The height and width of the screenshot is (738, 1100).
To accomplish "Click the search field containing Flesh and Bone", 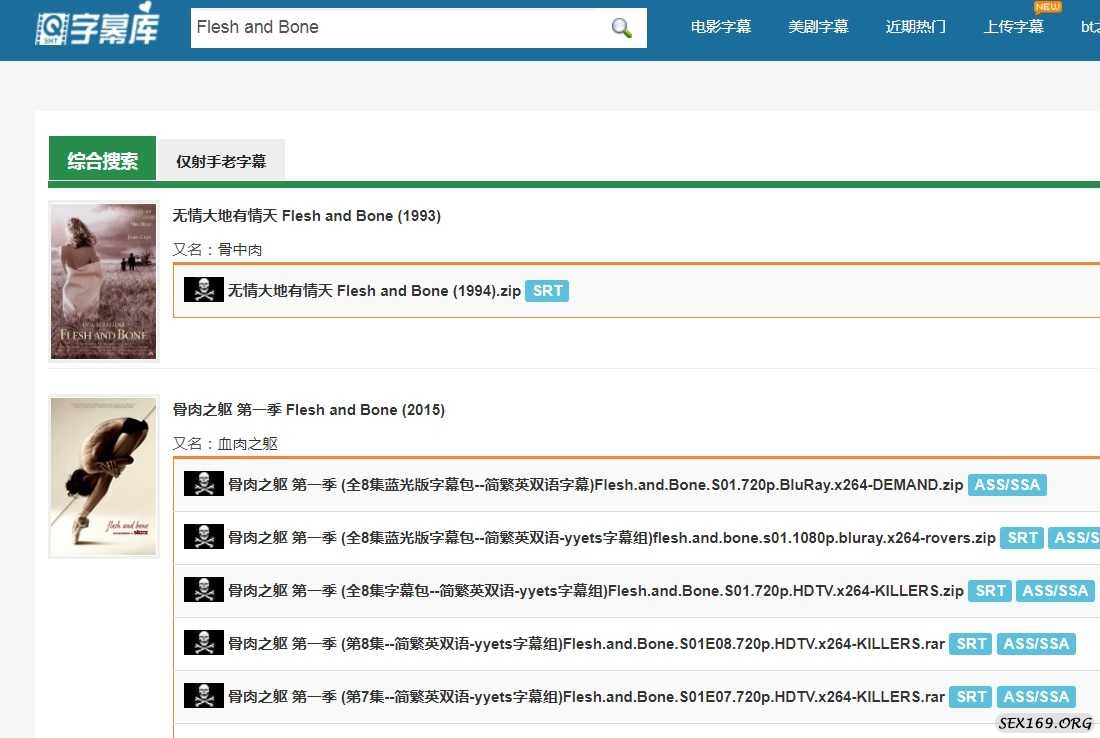I will coord(400,28).
